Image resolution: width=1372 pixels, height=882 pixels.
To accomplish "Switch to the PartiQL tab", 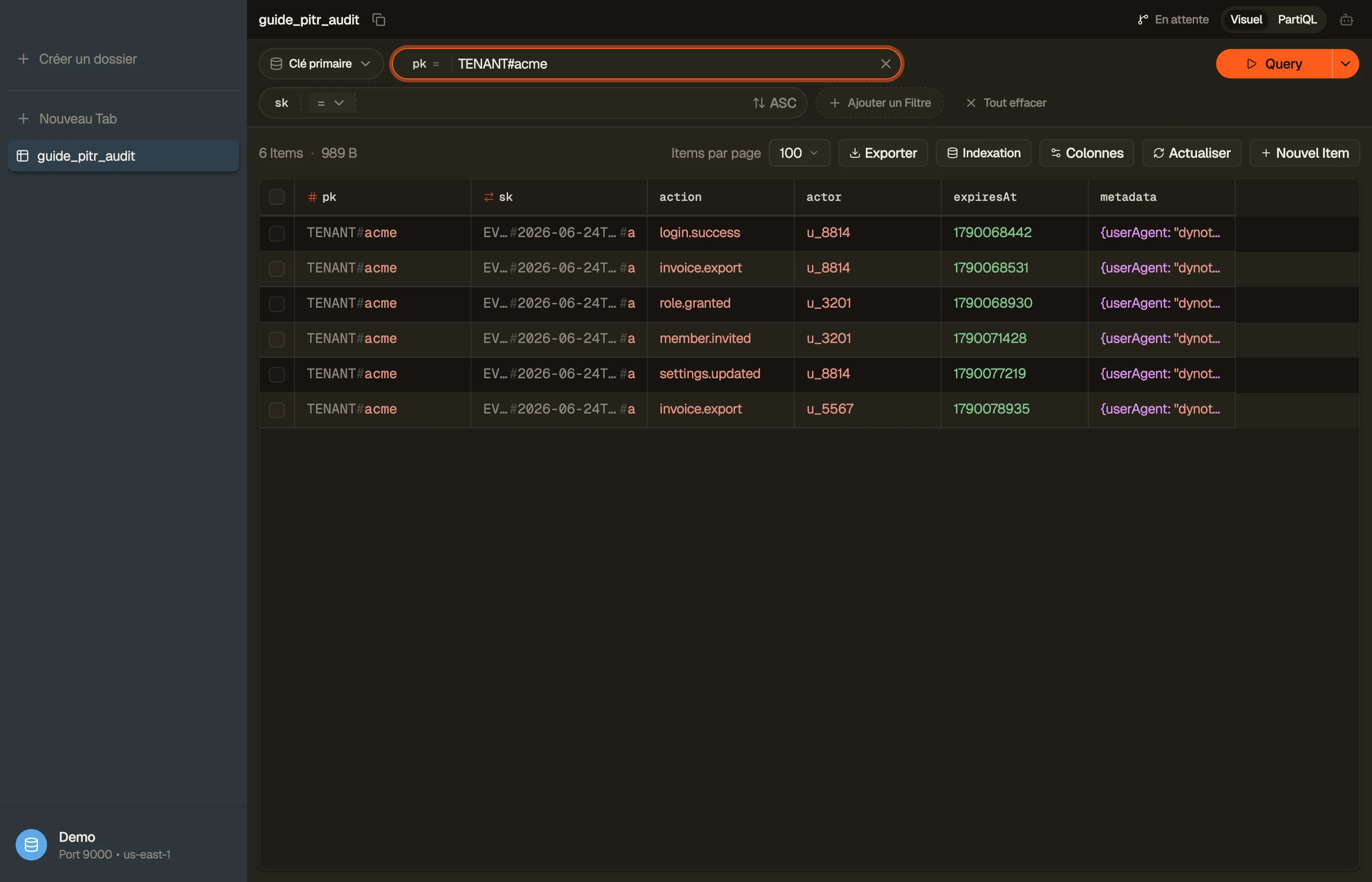I will point(1297,20).
